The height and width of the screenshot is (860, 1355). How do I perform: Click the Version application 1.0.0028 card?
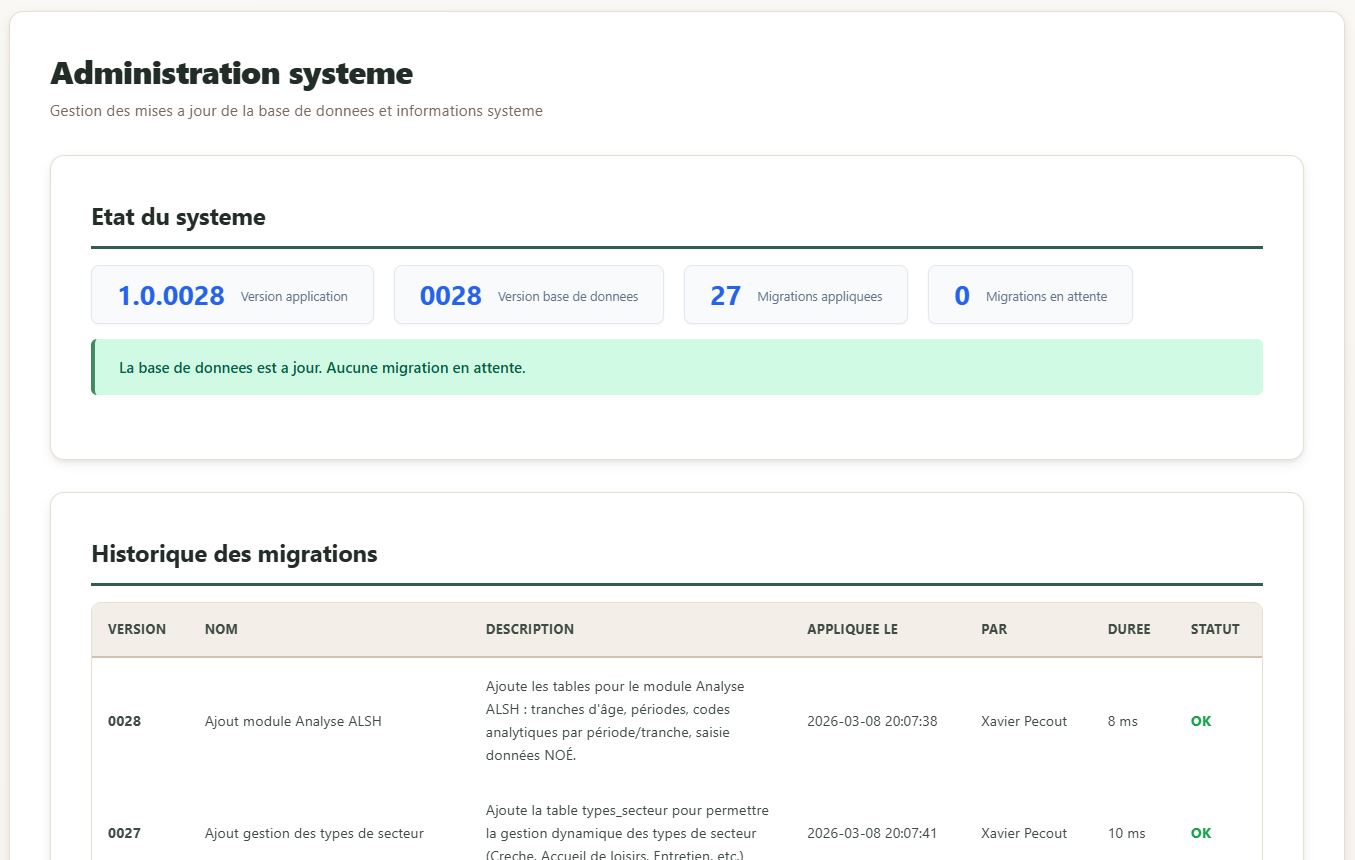[x=232, y=295]
